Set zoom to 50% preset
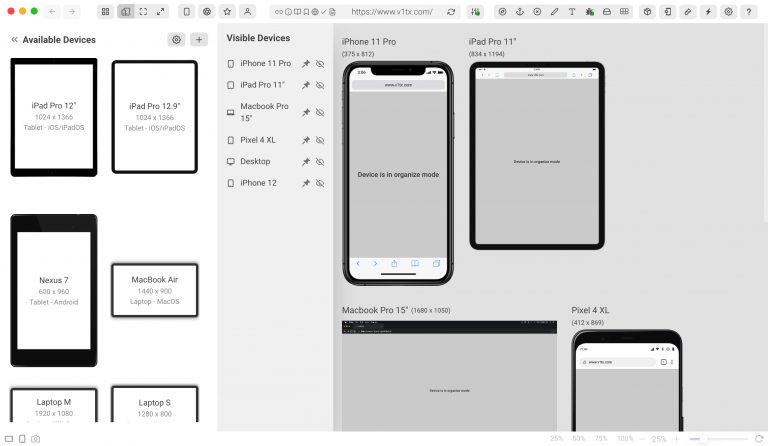Screen dimensions: 768x446 point(578,439)
